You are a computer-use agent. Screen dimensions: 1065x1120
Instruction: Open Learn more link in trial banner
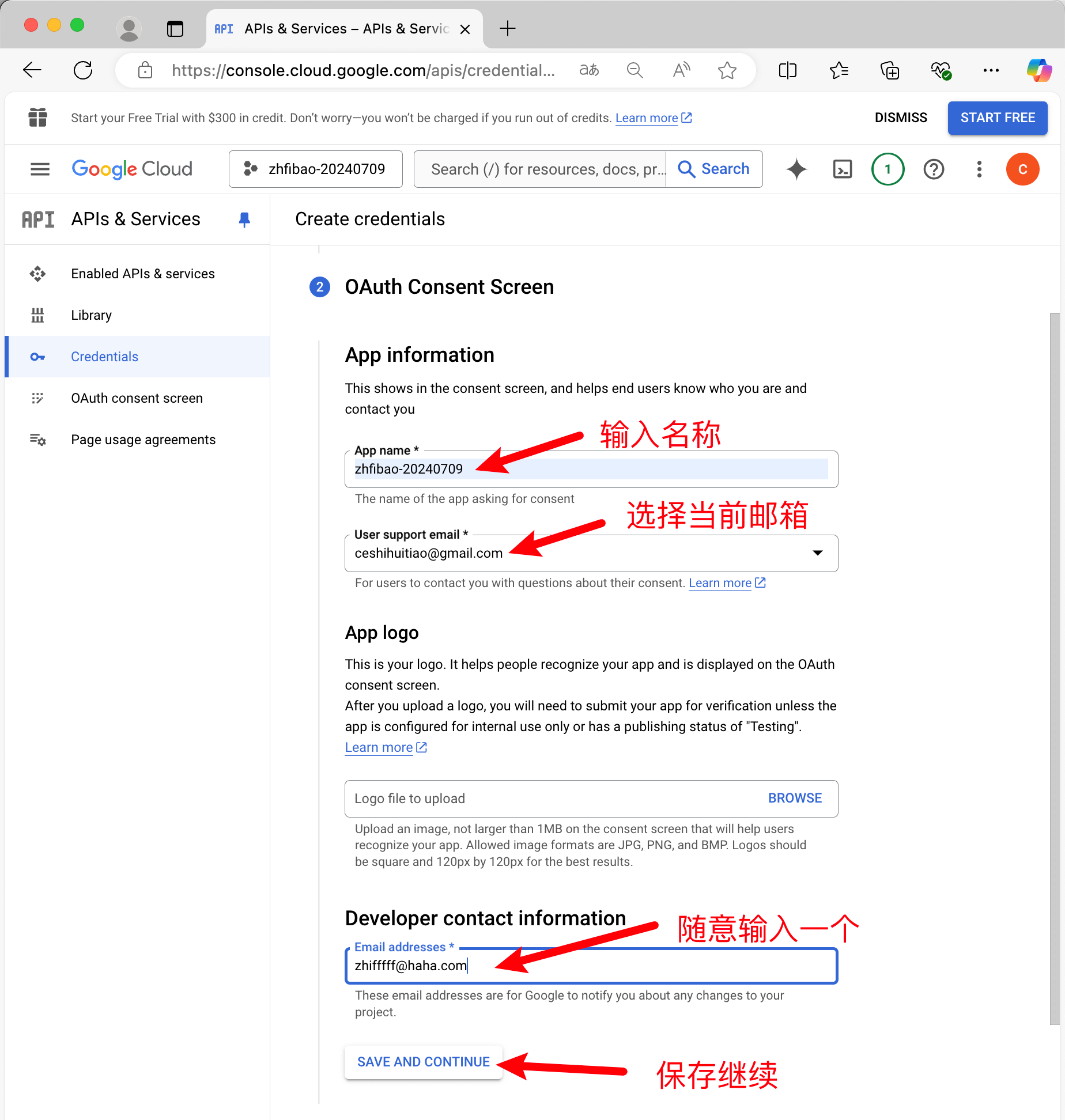pyautogui.click(x=654, y=118)
